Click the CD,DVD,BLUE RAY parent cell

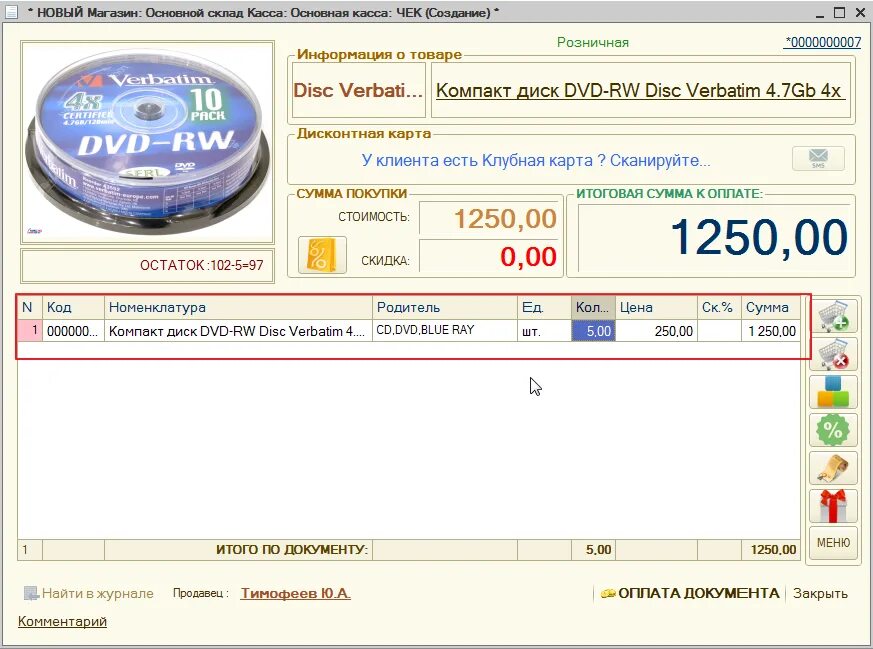(445, 331)
